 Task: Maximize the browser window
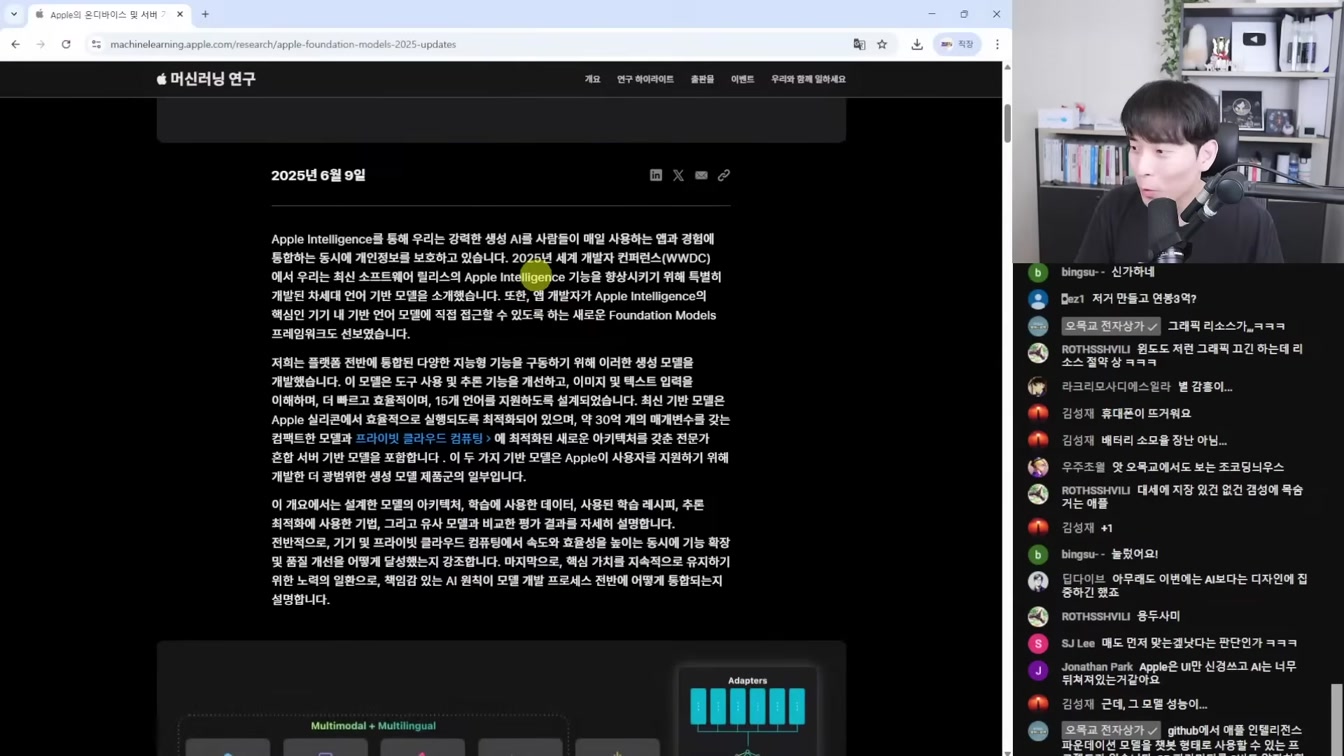tap(964, 14)
